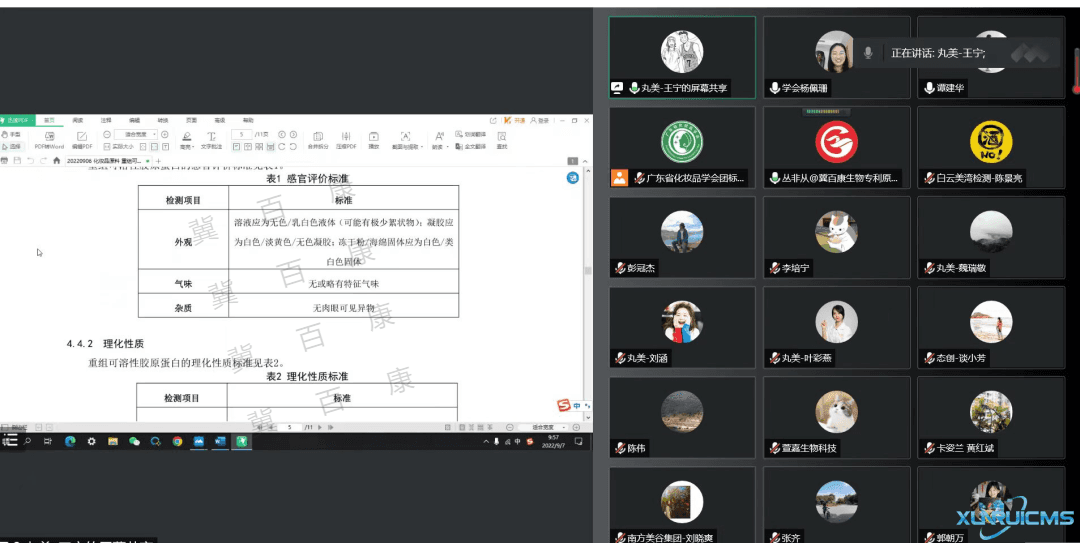This screenshot has height=543, width=1080.
Task: Switch to the 手型 hand mode
Action: coord(11,134)
